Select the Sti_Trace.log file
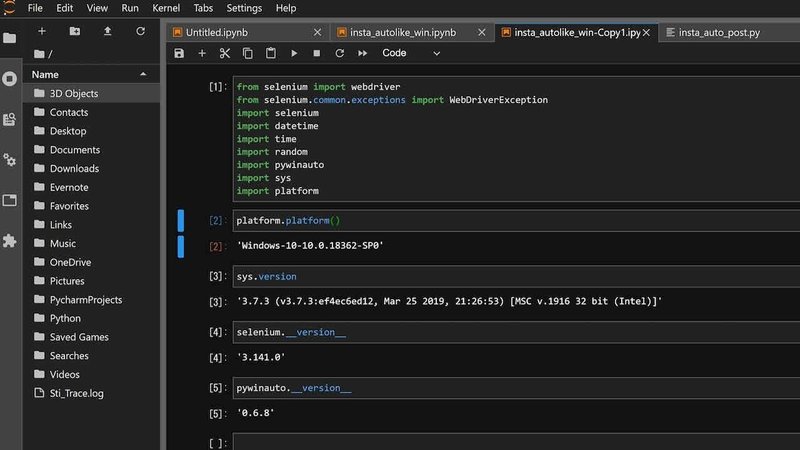 click(91, 393)
